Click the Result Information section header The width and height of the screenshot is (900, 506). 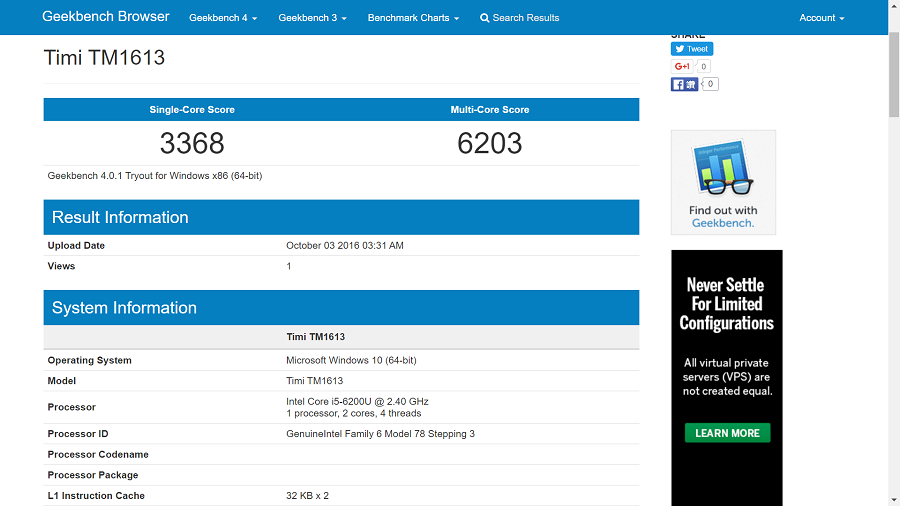(x=341, y=217)
